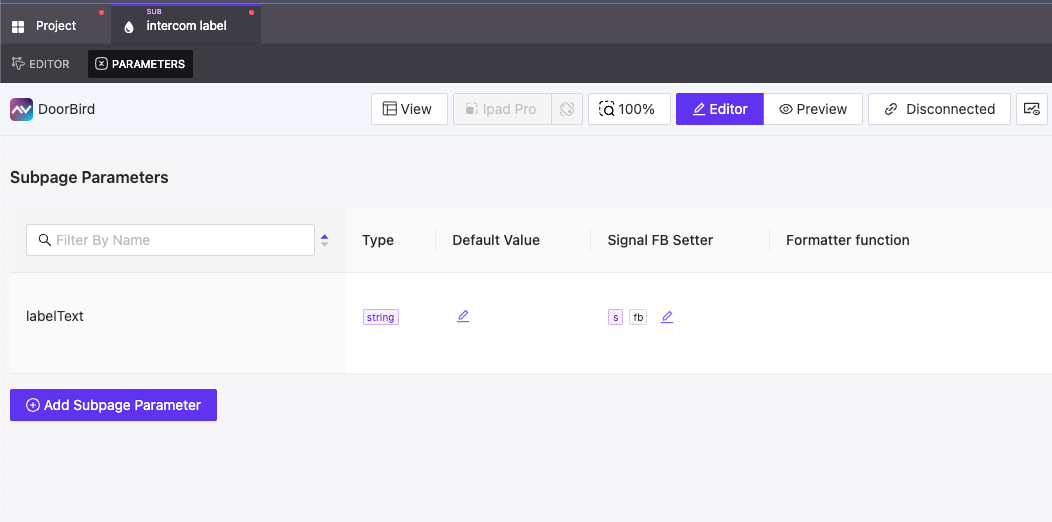Click the device rotate icon beside Ipad Pro
The height and width of the screenshot is (522, 1052).
567,109
